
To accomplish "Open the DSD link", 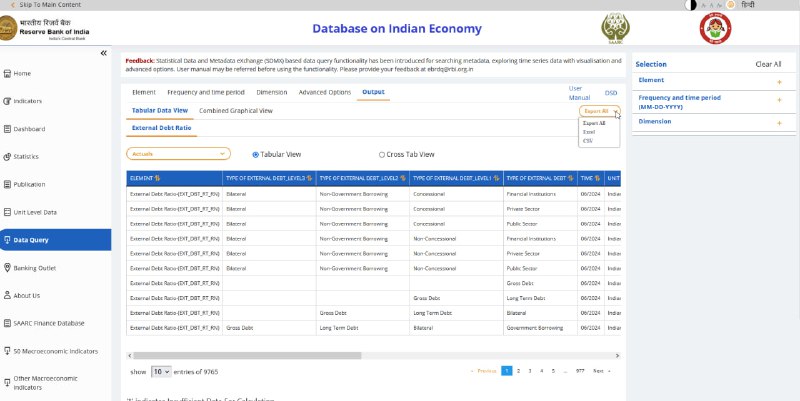I will pyautogui.click(x=611, y=93).
